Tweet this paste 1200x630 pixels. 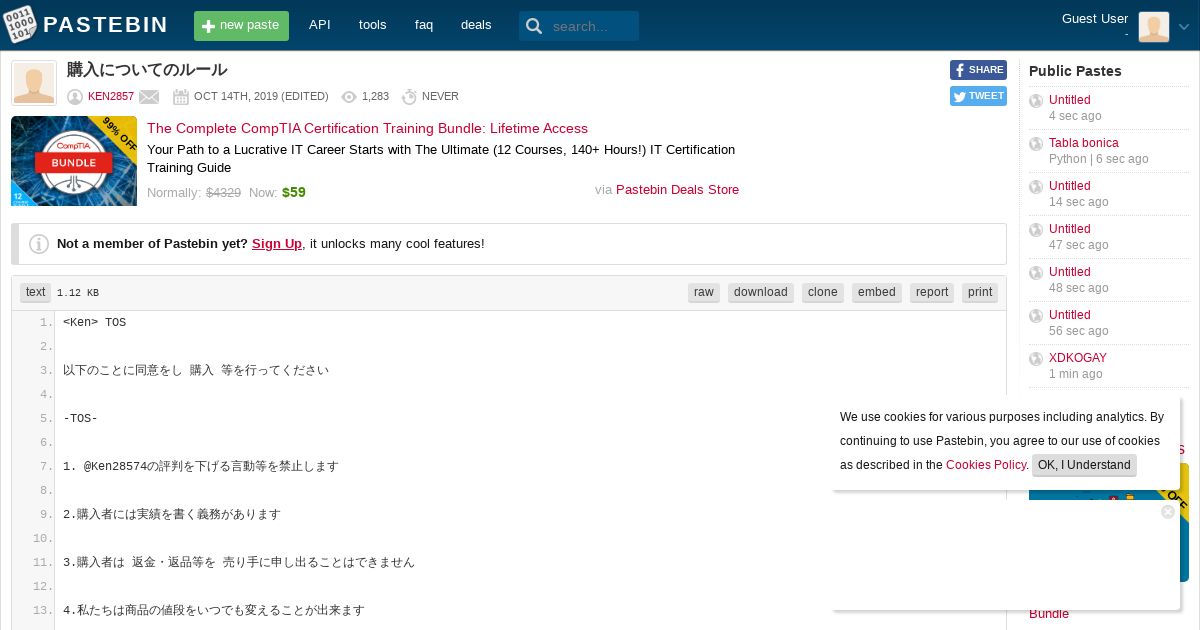point(978,96)
